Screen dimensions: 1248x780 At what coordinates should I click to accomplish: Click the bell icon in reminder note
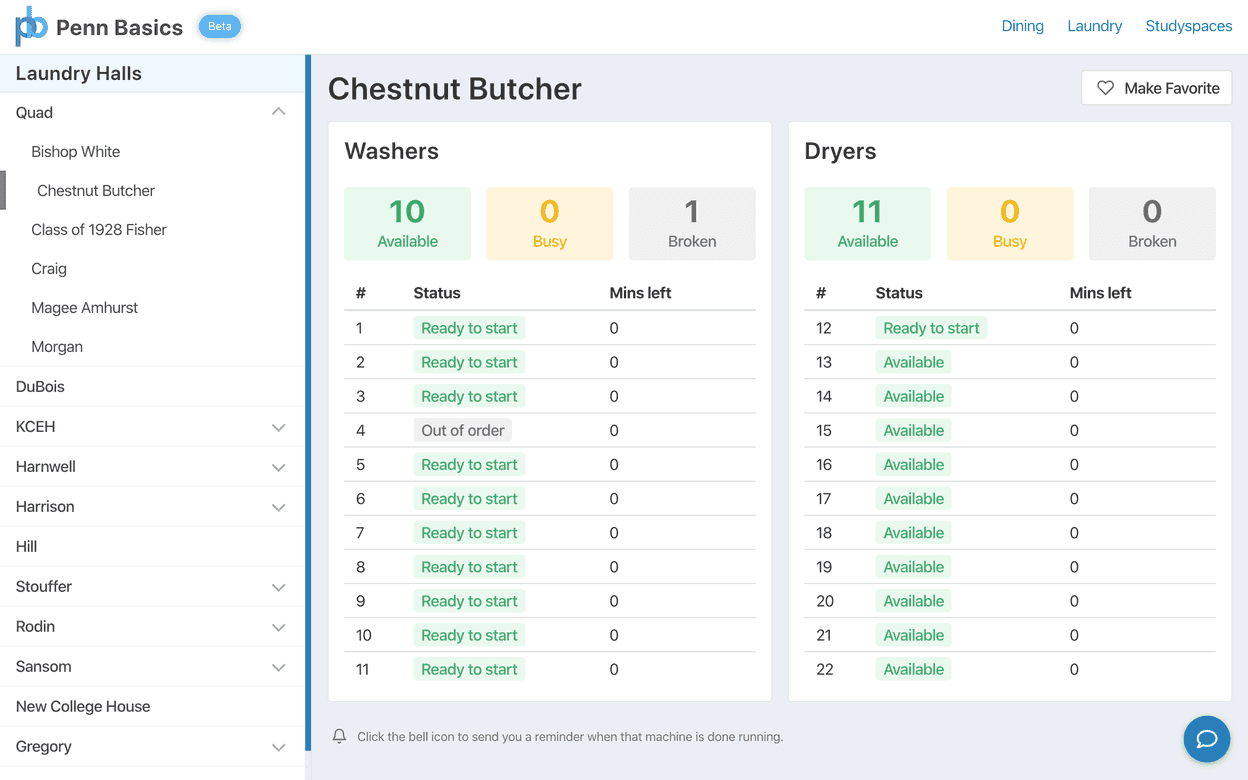tap(339, 736)
